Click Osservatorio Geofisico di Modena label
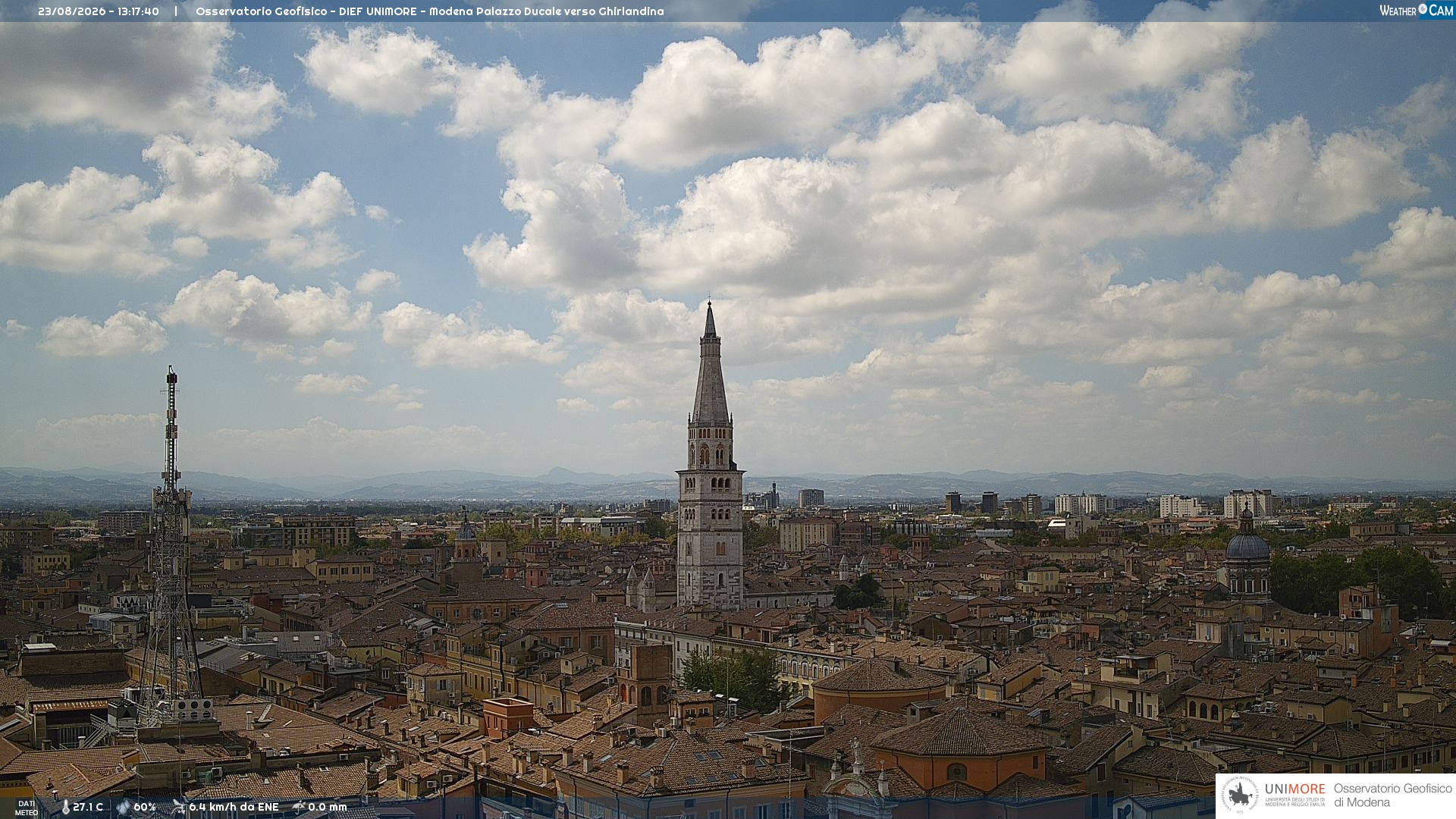Viewport: 1456px width, 819px height. [1392, 795]
